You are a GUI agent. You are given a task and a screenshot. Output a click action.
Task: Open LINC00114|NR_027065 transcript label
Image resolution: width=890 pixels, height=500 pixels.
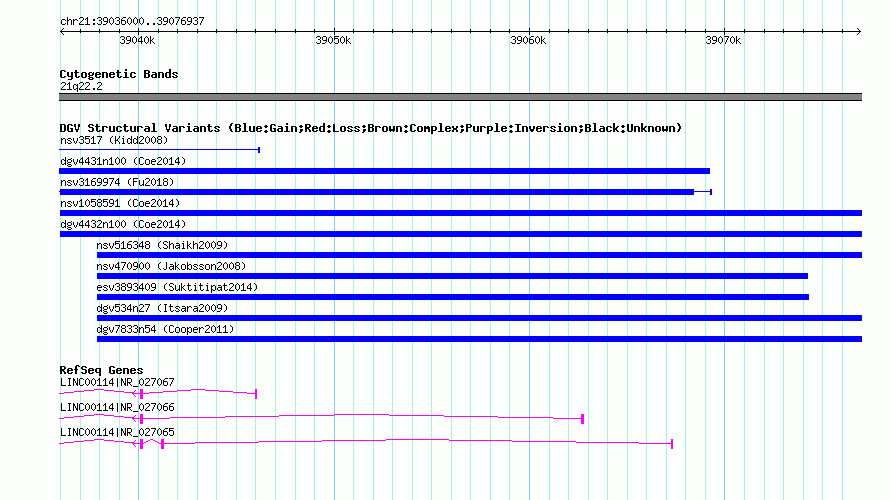[x=117, y=432]
